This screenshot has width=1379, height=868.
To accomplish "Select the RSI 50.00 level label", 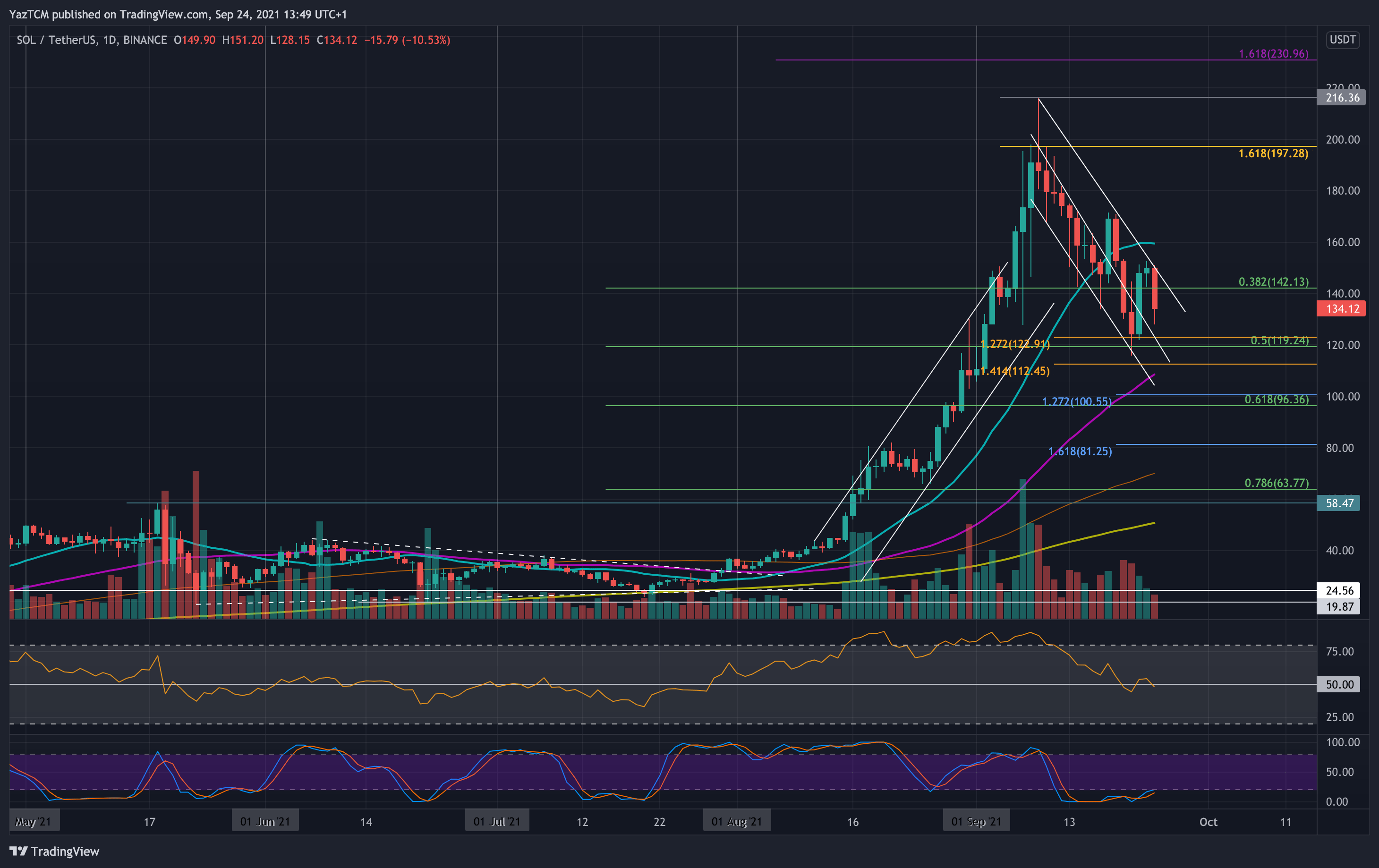I will click(1339, 684).
